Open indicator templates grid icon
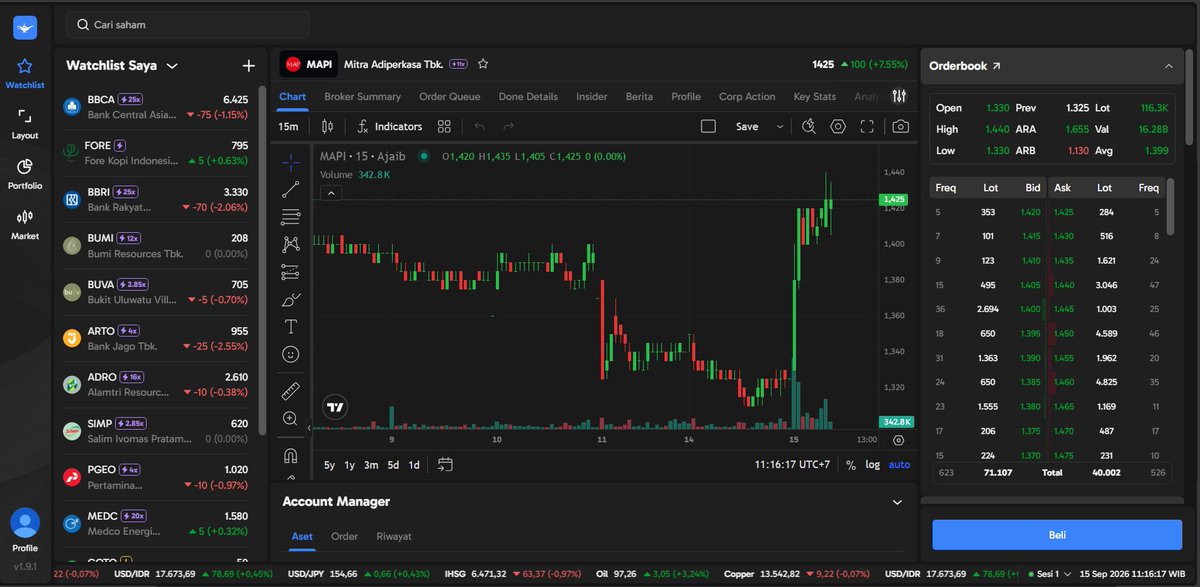The width and height of the screenshot is (1200, 587). pyautogui.click(x=444, y=127)
